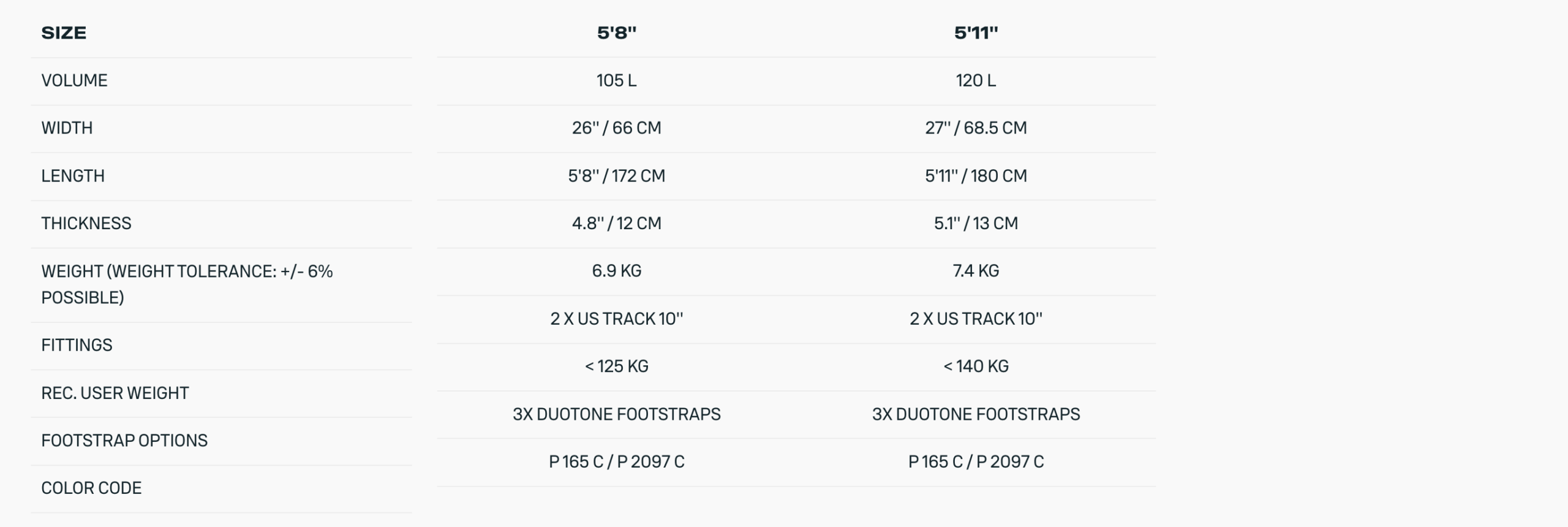Click the weight tolerance row label
The height and width of the screenshot is (527, 1568).
(187, 284)
